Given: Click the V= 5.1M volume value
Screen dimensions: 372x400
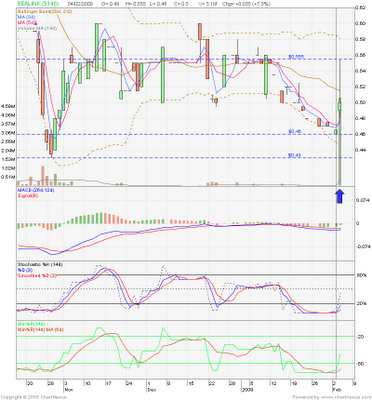Looking at the screenshot, I should point(209,4).
